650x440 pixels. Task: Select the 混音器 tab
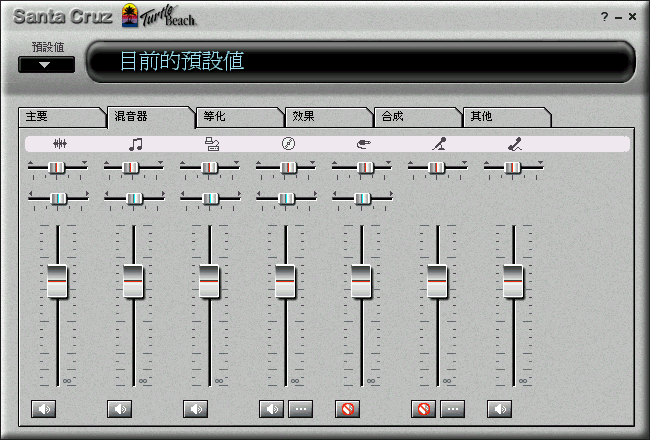point(150,117)
